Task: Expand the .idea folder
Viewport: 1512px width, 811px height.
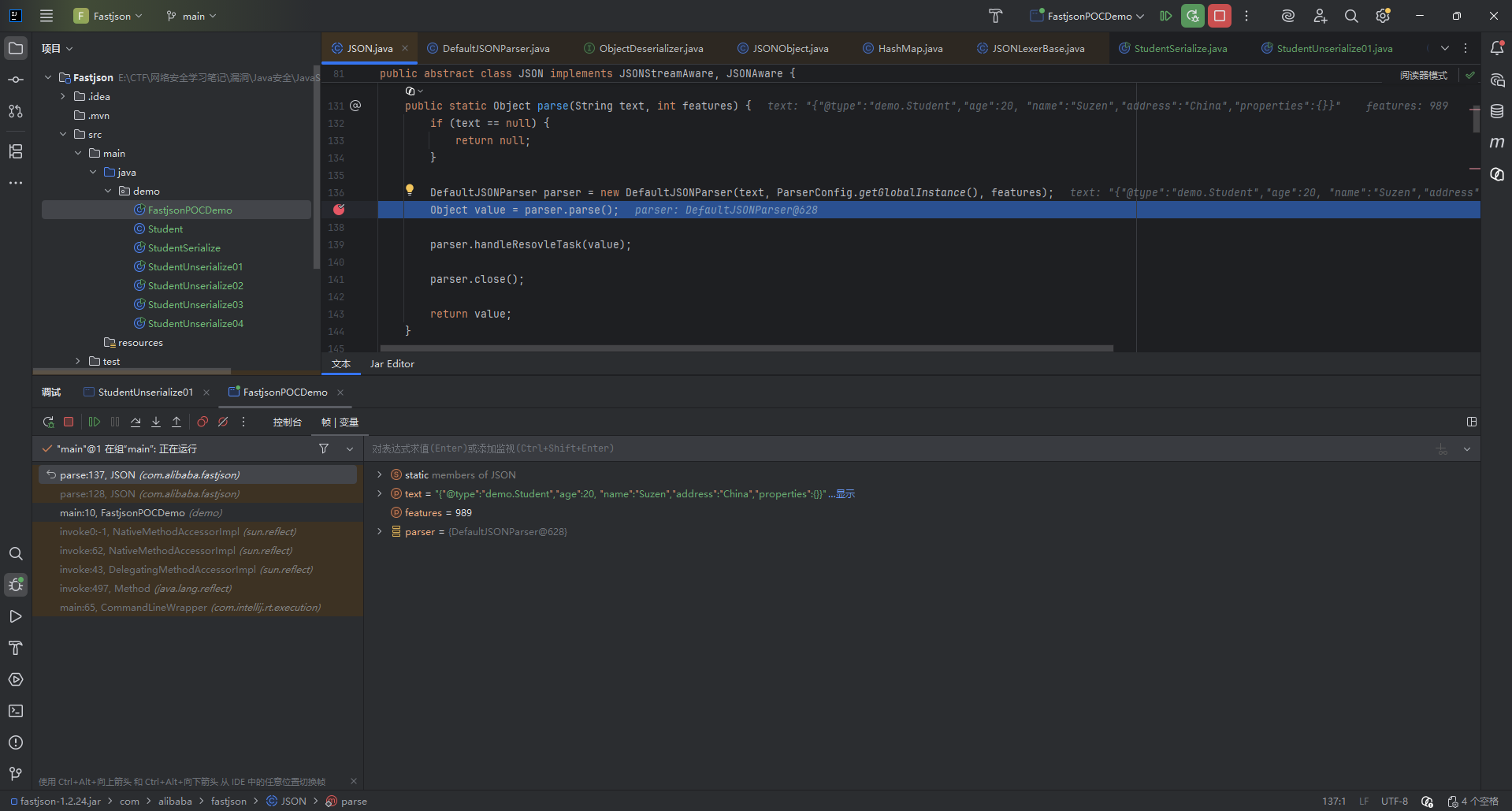Action: click(63, 96)
